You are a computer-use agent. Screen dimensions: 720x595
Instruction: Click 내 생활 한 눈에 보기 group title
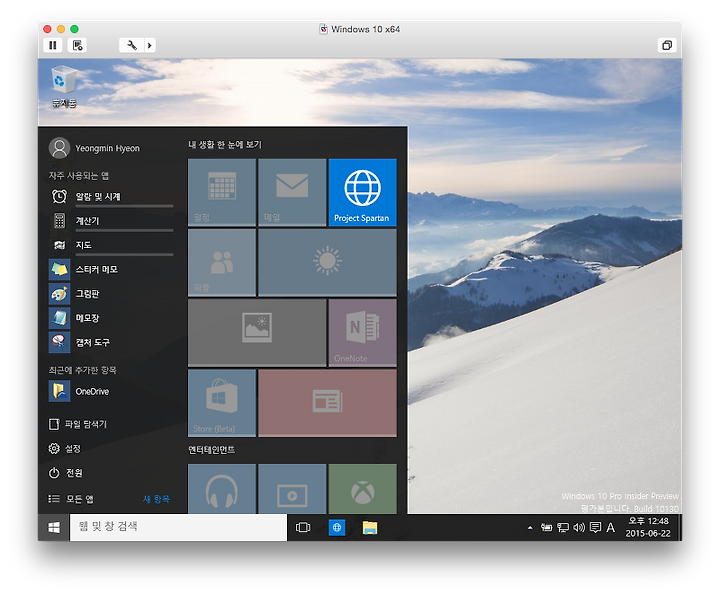coord(225,145)
